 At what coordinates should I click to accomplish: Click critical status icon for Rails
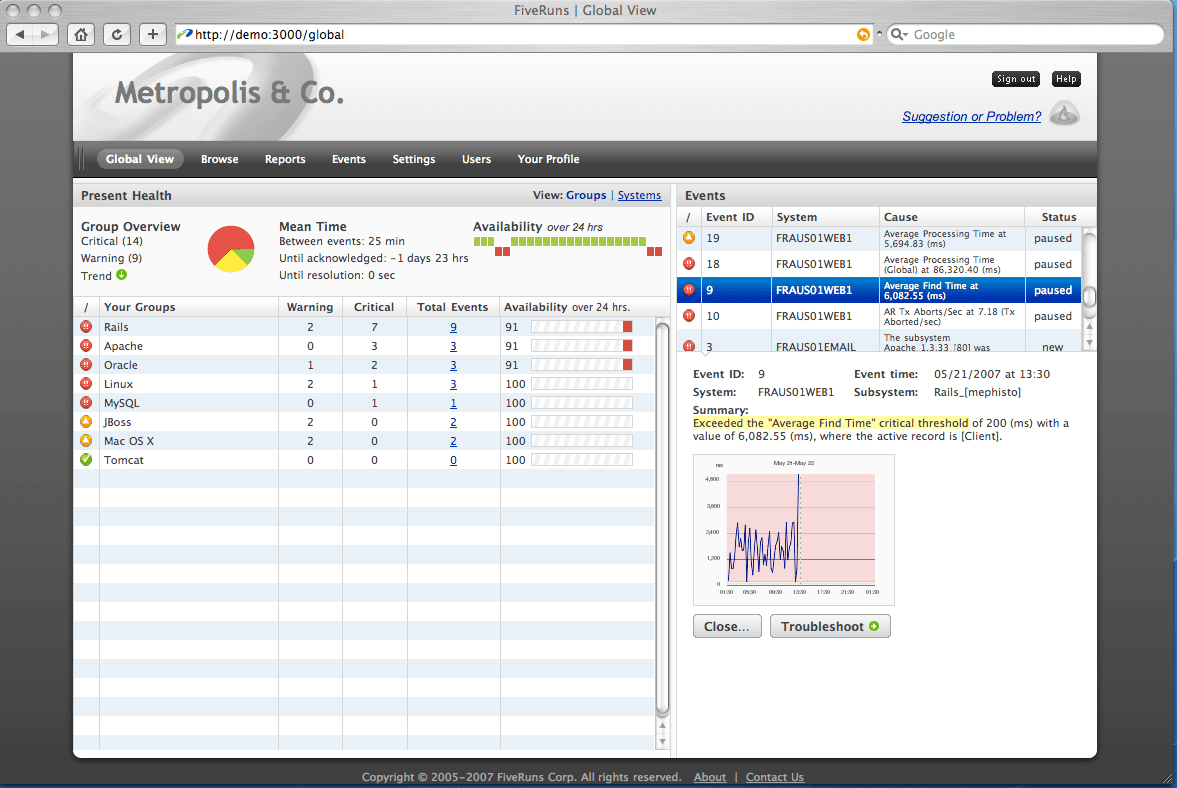click(x=86, y=326)
